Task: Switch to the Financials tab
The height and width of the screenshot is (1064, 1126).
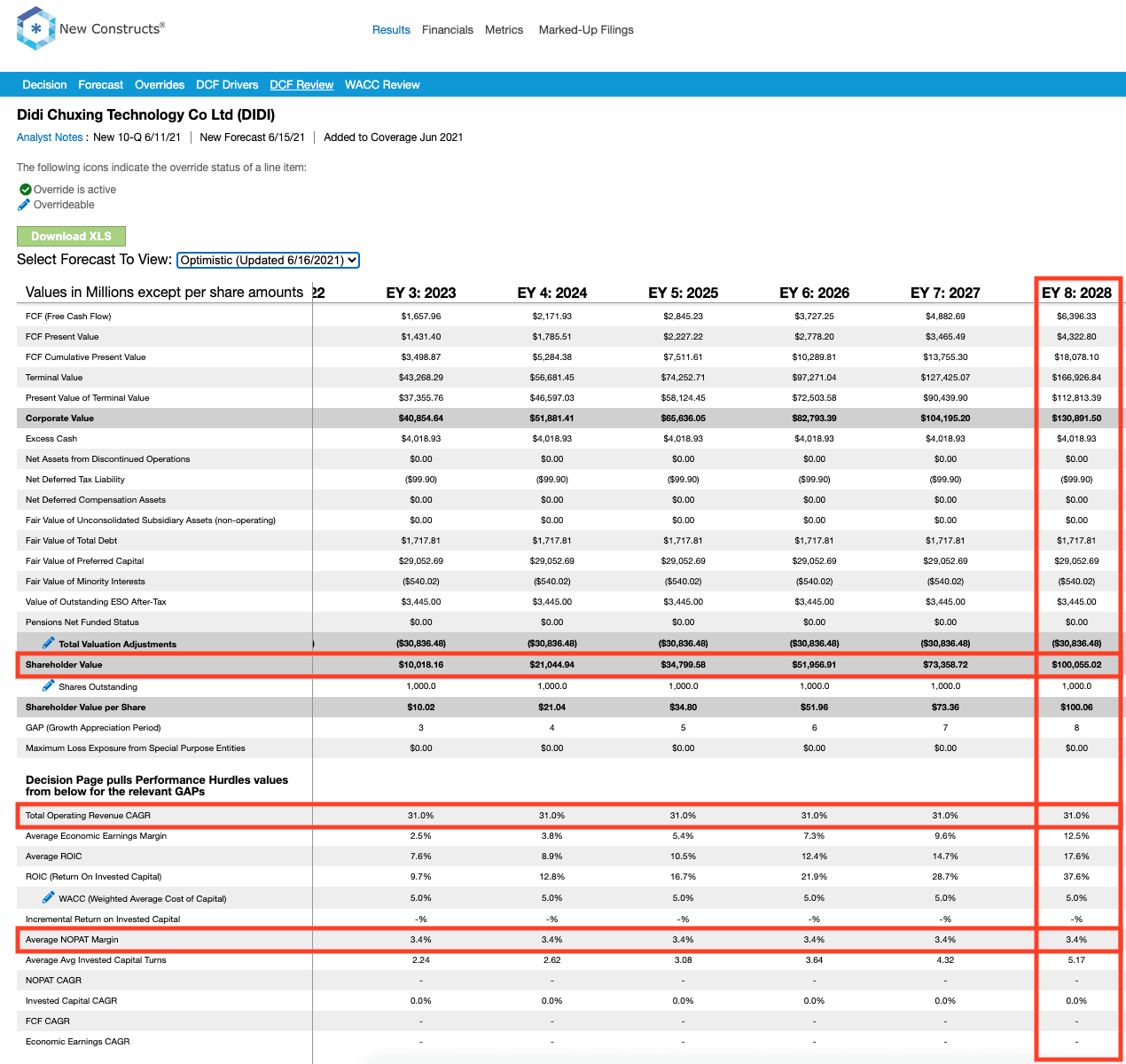Action: tap(448, 30)
